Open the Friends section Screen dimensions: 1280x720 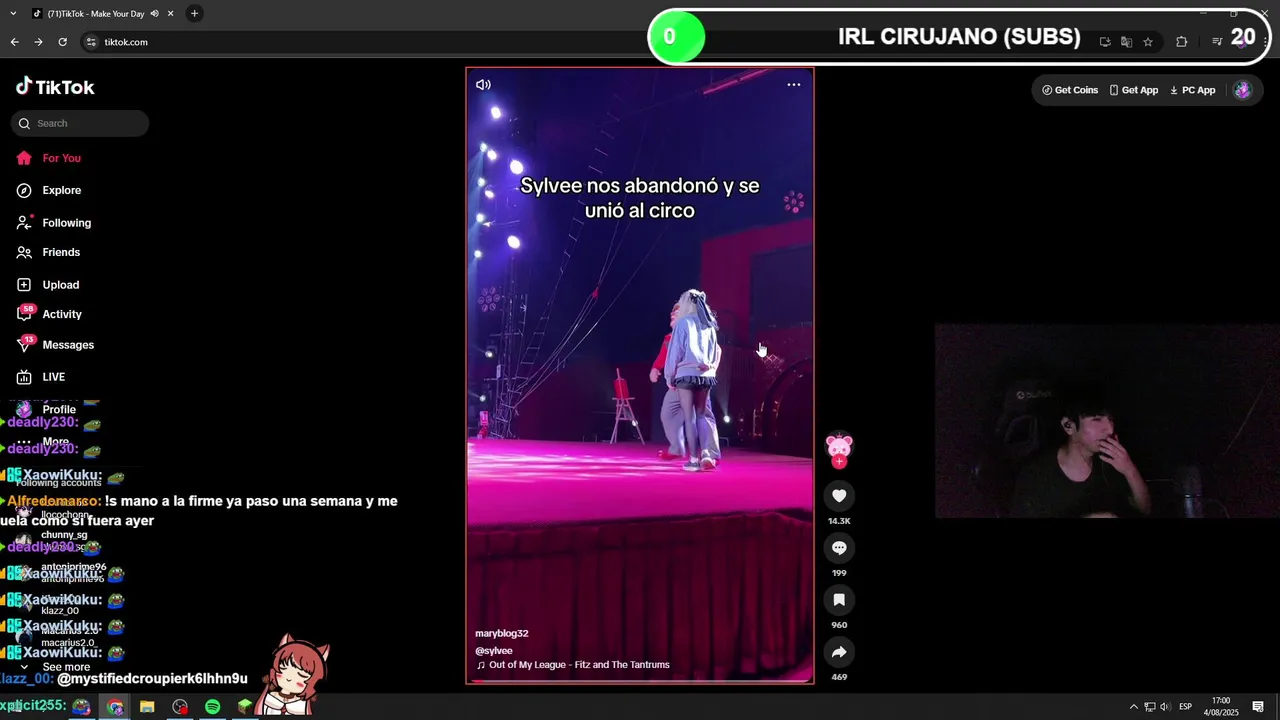click(48, 252)
